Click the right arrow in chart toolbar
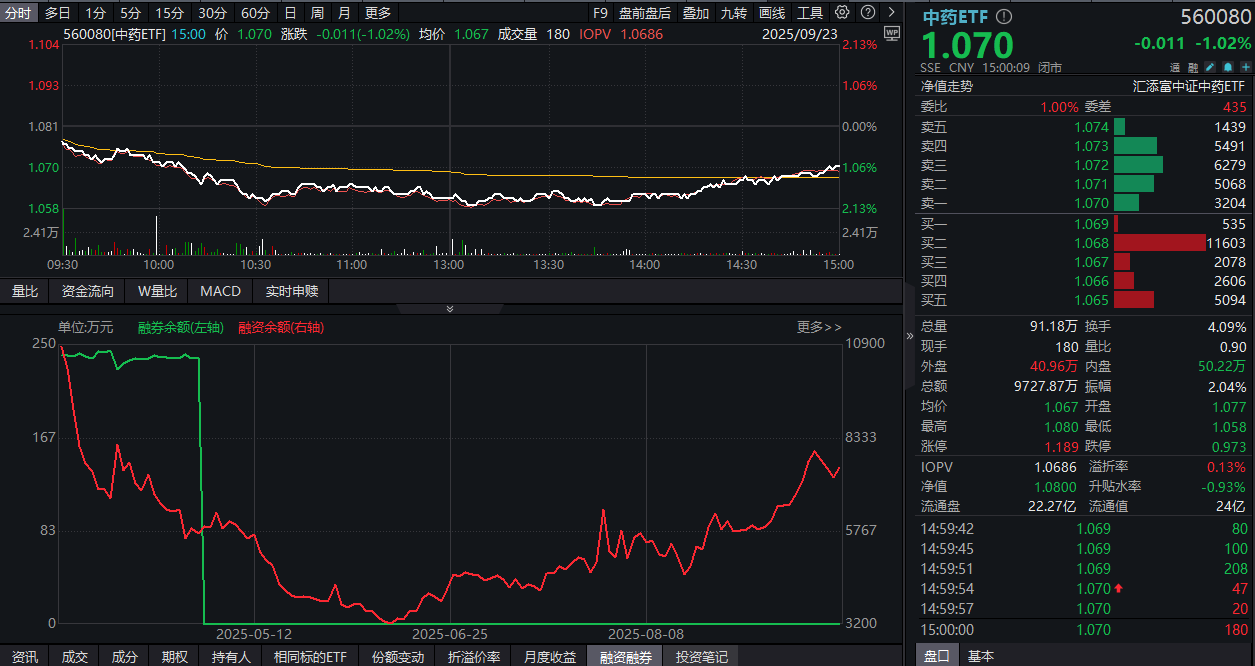Screen dimensions: 1255x666 coord(891,13)
